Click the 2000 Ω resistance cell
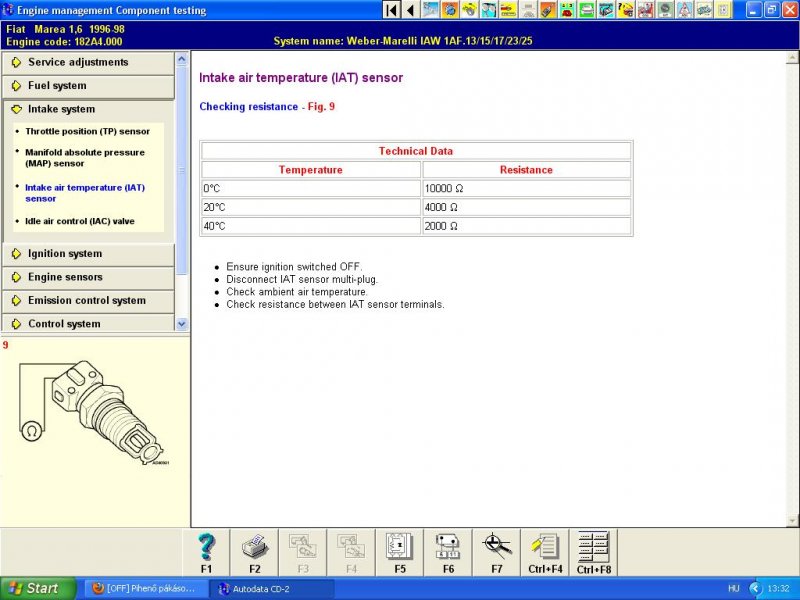This screenshot has height=600, width=800. 527,226
